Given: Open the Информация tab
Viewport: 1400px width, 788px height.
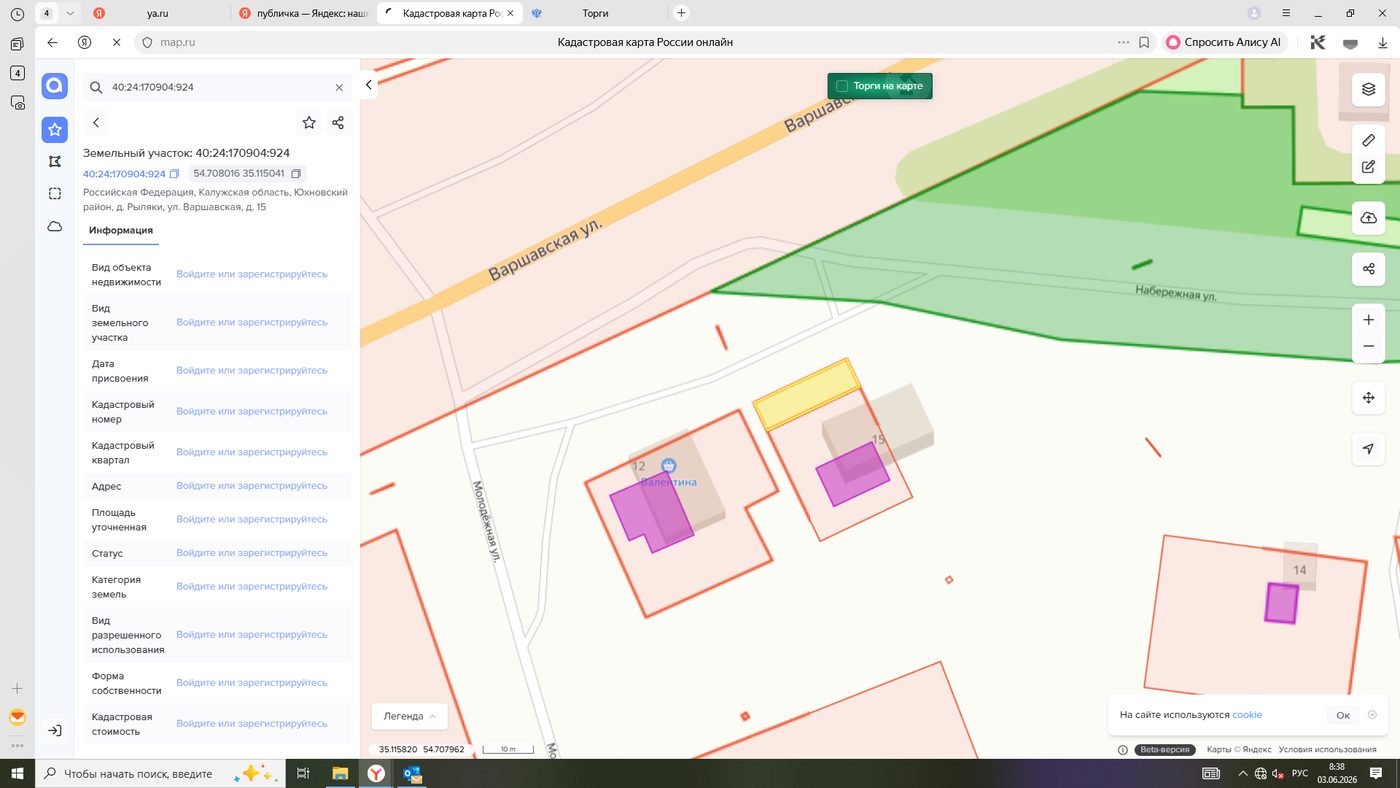Looking at the screenshot, I should (x=120, y=230).
